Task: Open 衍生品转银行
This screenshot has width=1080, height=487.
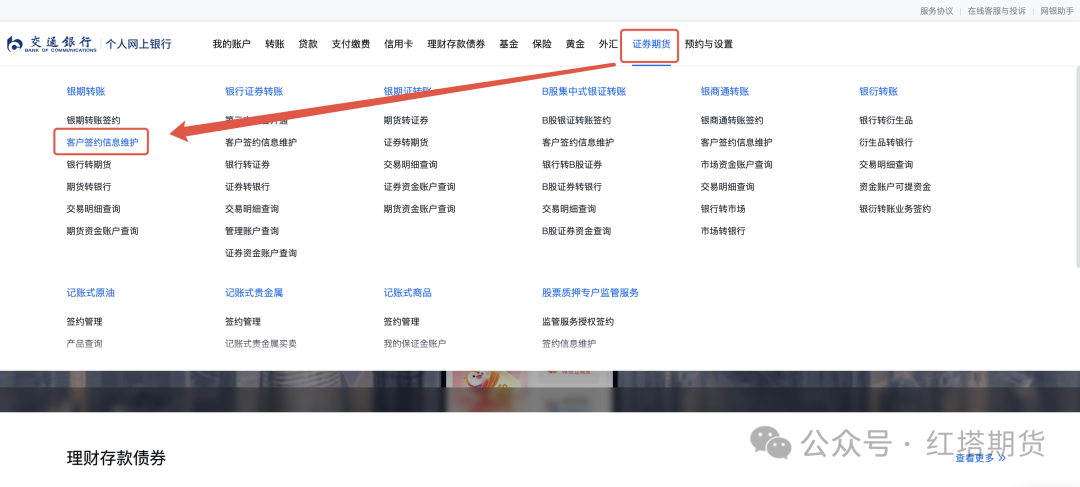Action: coord(886,143)
